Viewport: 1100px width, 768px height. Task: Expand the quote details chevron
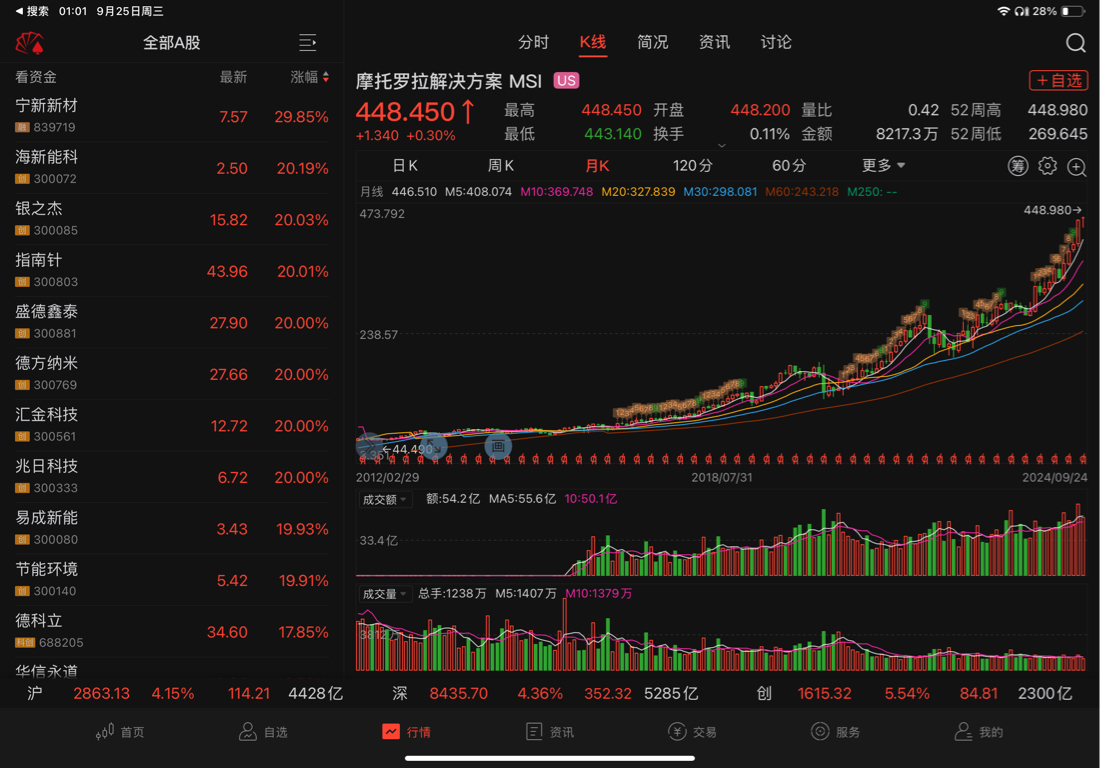tap(721, 146)
